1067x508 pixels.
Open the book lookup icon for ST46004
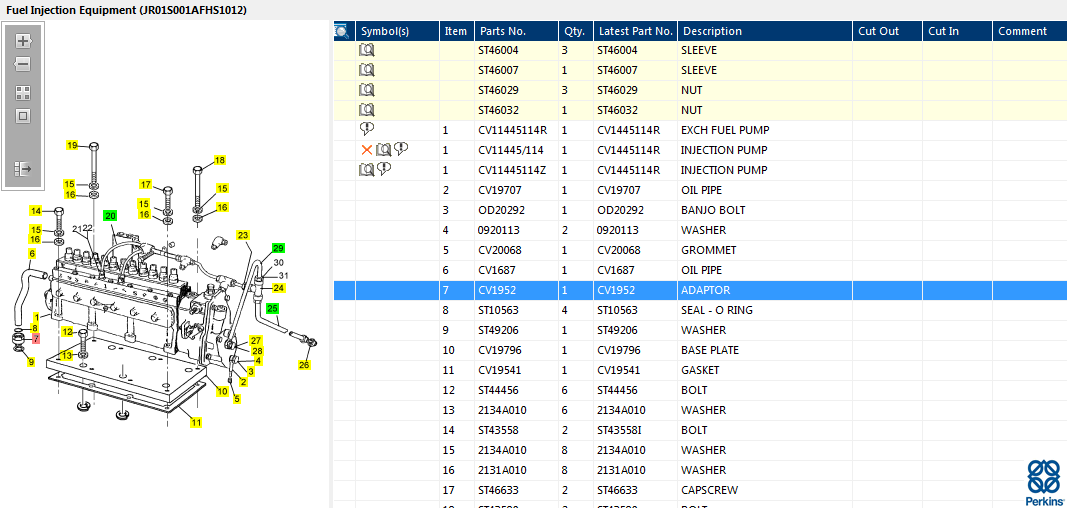pos(367,50)
